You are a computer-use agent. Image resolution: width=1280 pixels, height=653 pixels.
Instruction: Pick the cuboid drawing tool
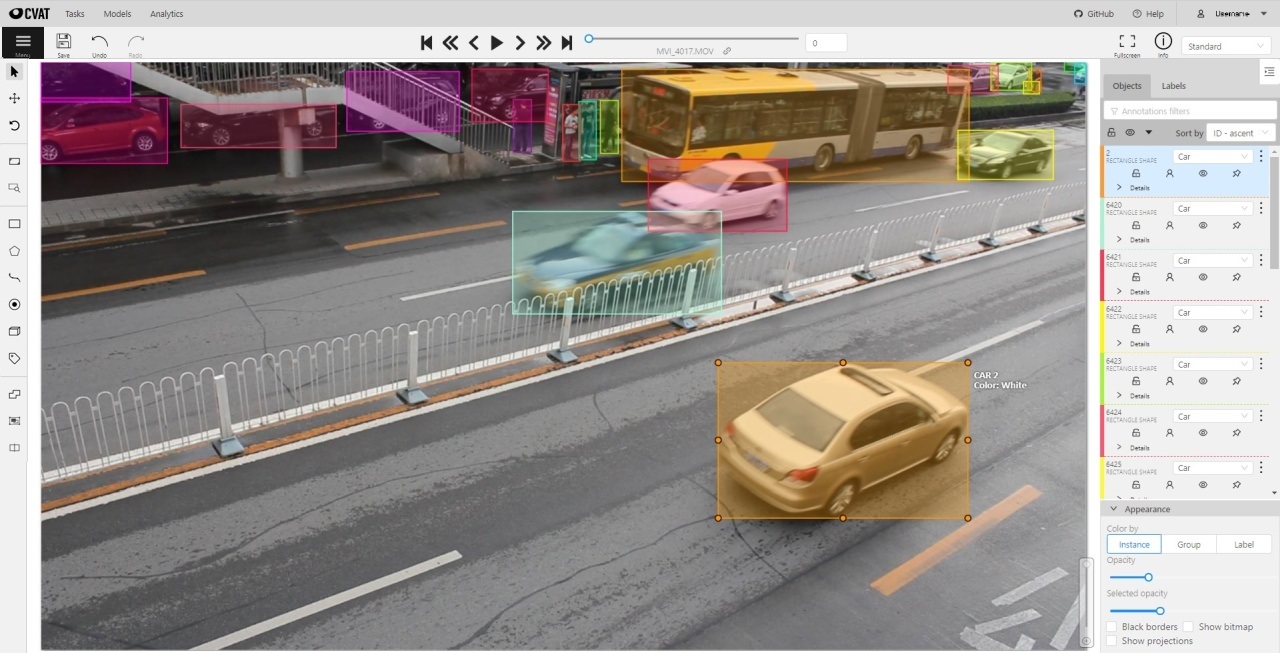pos(14,331)
